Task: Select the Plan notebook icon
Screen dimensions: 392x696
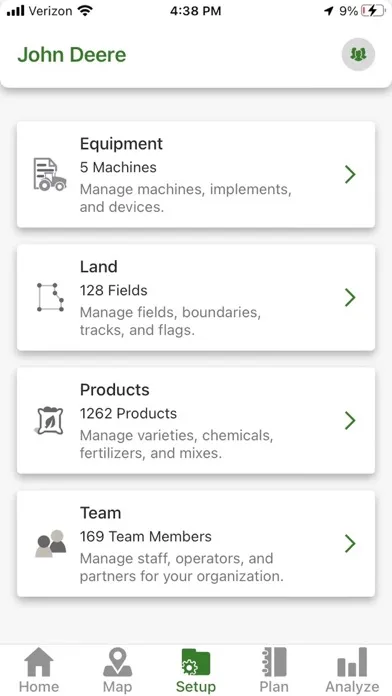Action: coord(274,662)
